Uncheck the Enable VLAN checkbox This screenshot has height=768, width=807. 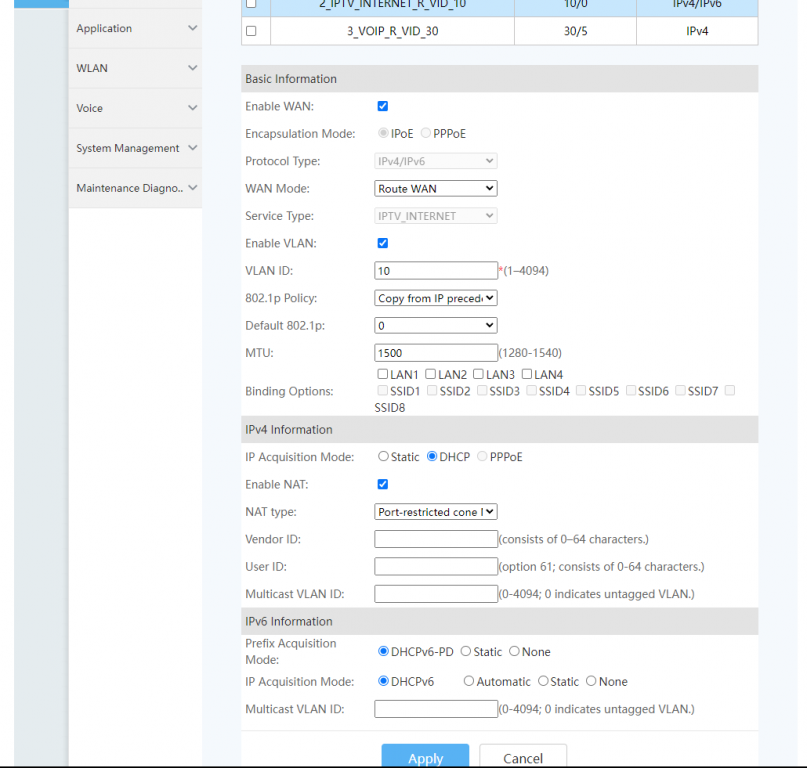[x=383, y=243]
